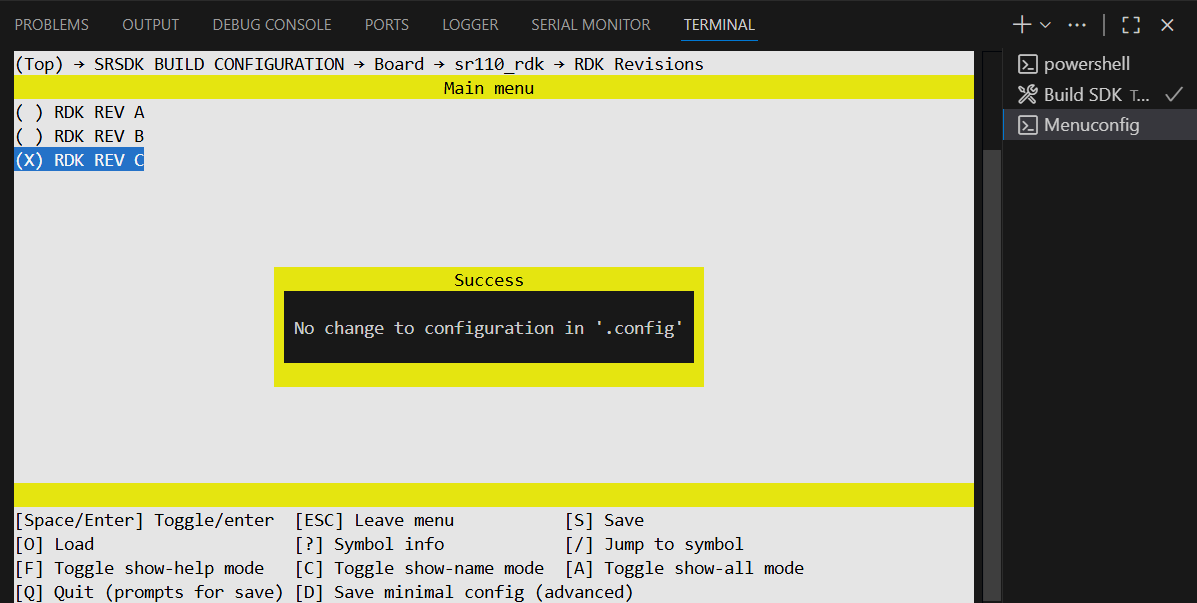Maximize the panel size

pyautogui.click(x=1131, y=25)
